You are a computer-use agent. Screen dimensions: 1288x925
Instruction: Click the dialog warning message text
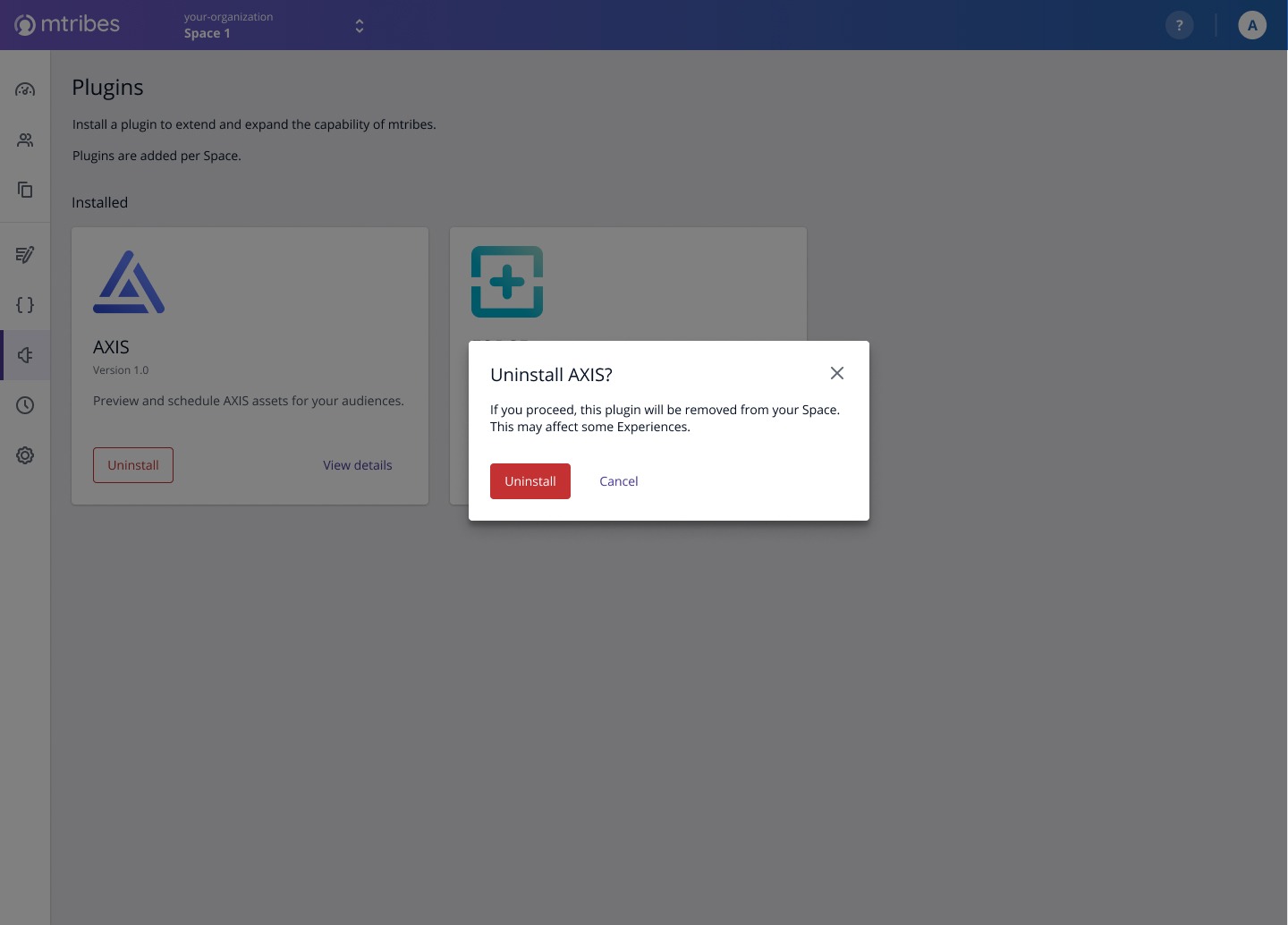(665, 418)
